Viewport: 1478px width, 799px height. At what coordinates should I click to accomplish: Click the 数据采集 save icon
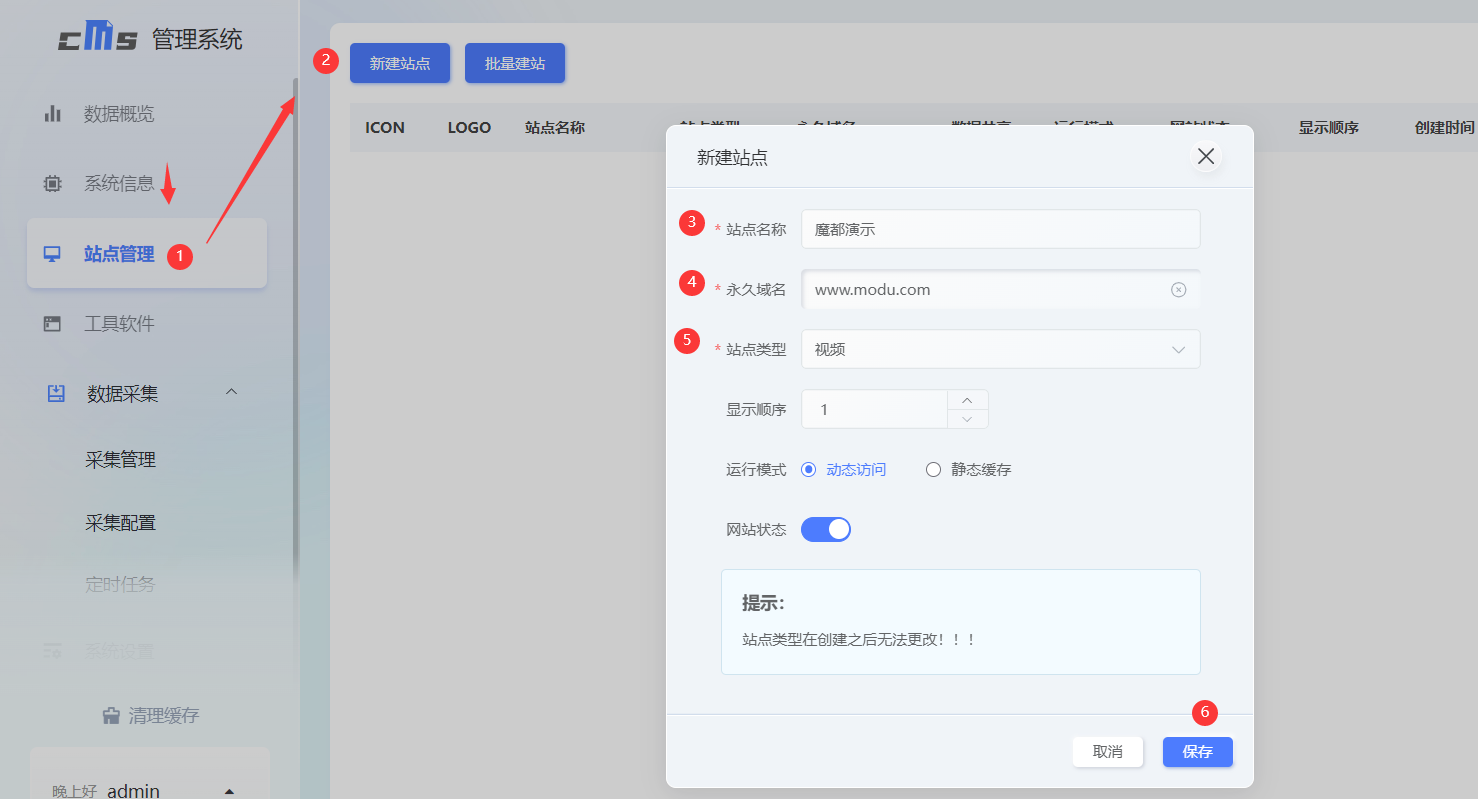click(x=52, y=393)
